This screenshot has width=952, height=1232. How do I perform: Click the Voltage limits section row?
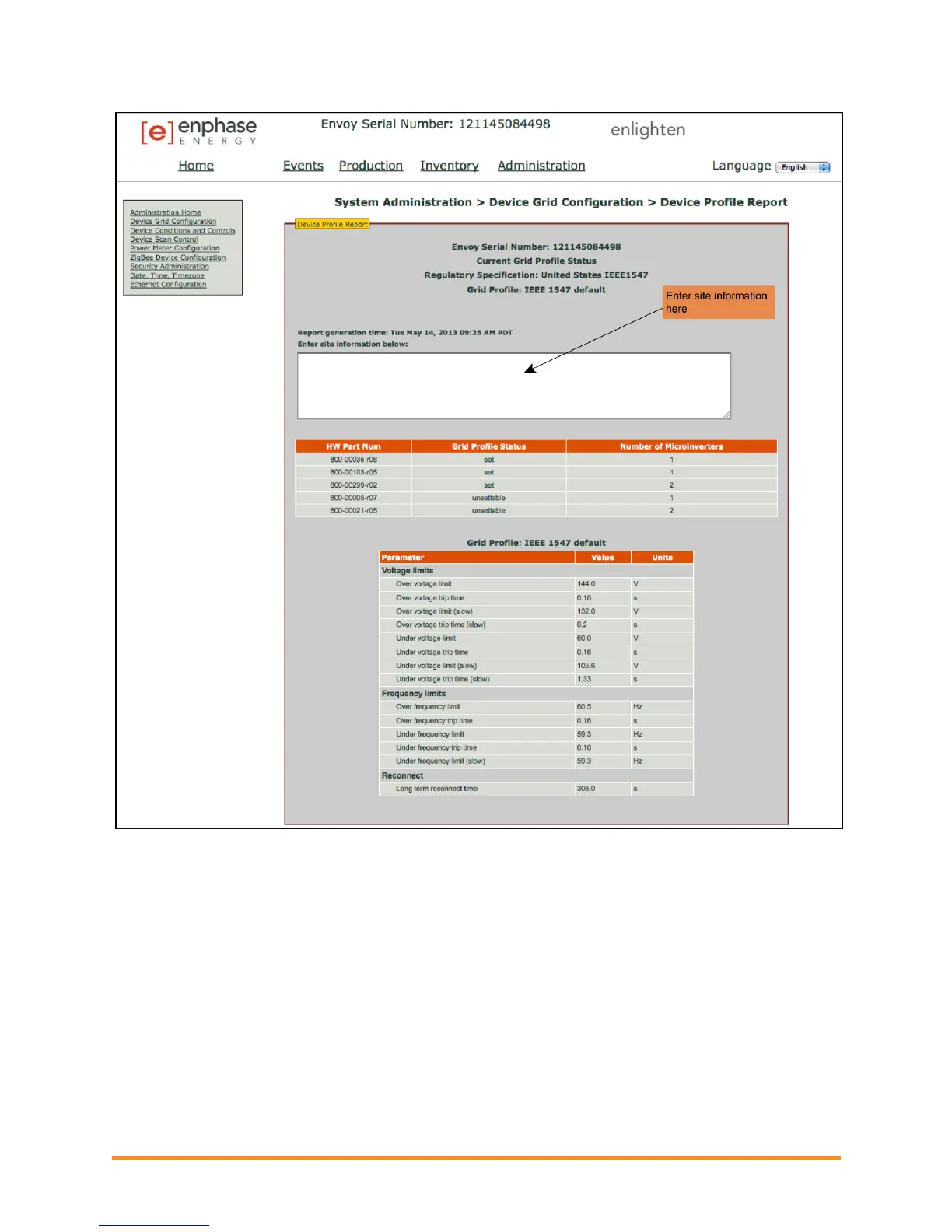[536, 571]
